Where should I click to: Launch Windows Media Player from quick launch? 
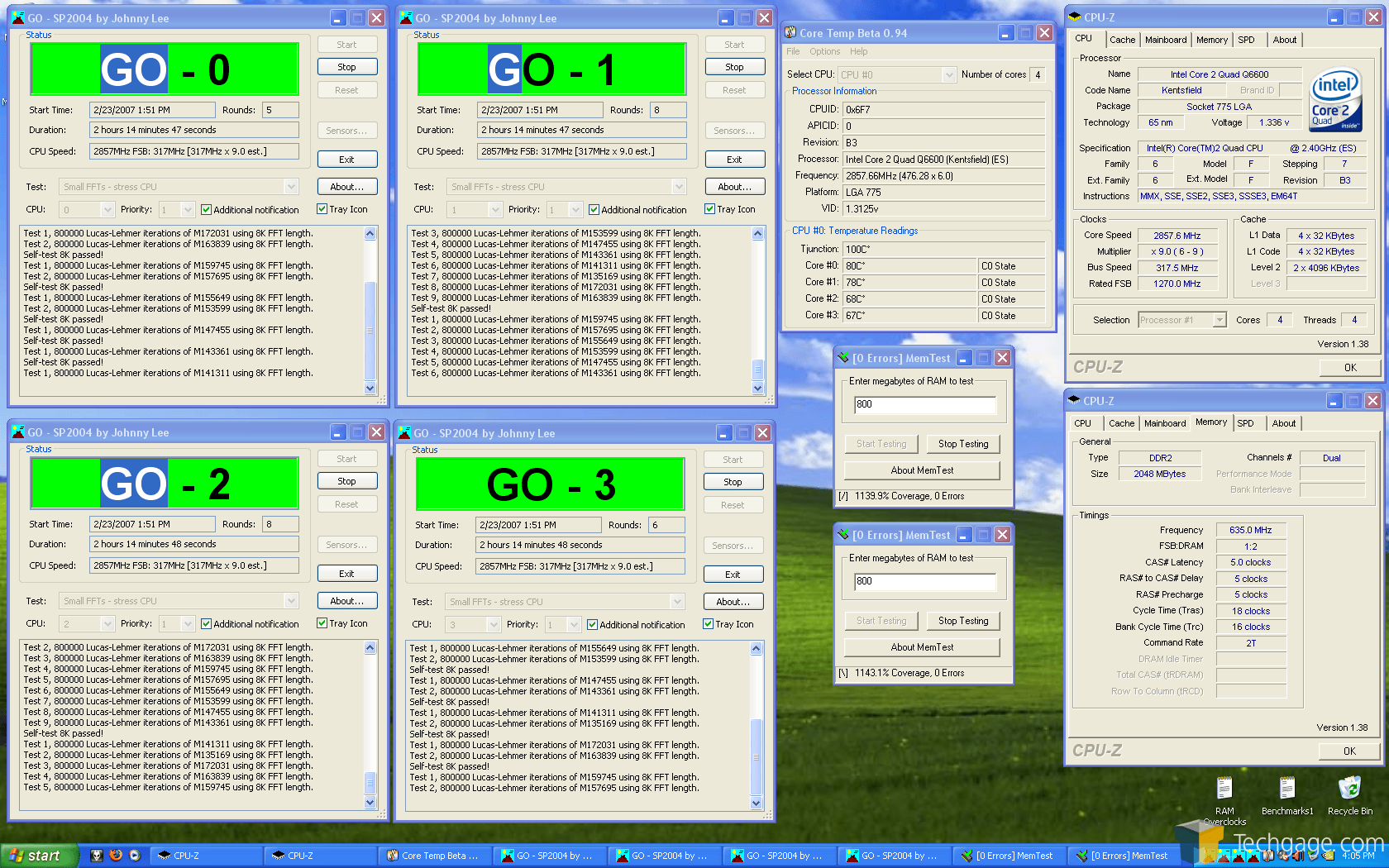135,856
